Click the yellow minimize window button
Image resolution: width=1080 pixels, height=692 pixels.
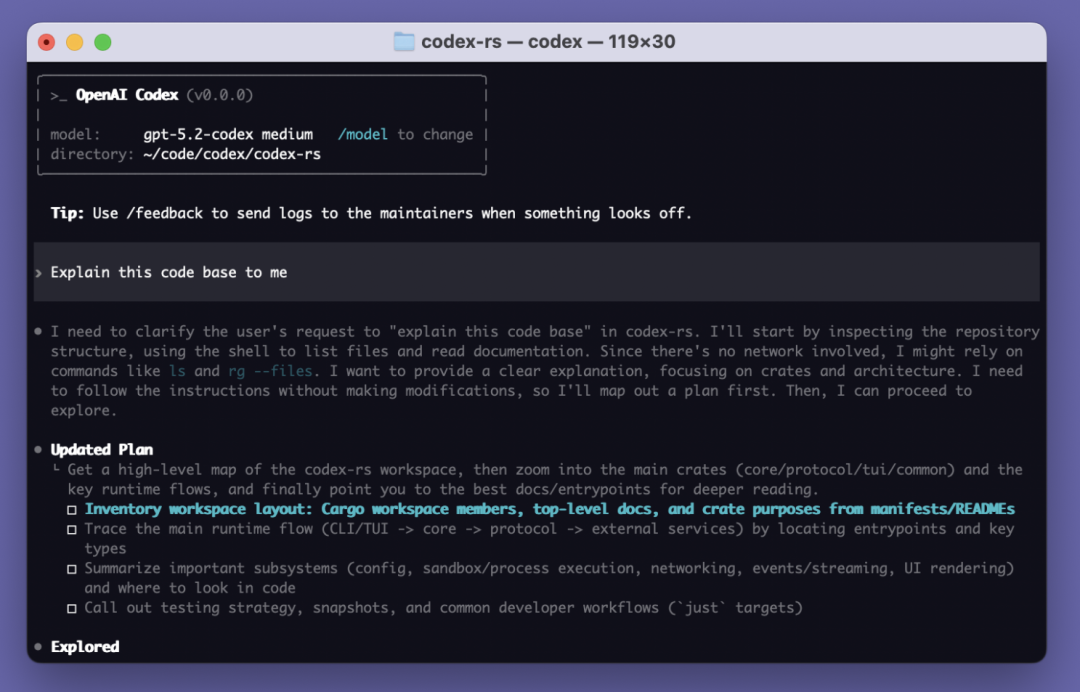[74, 43]
